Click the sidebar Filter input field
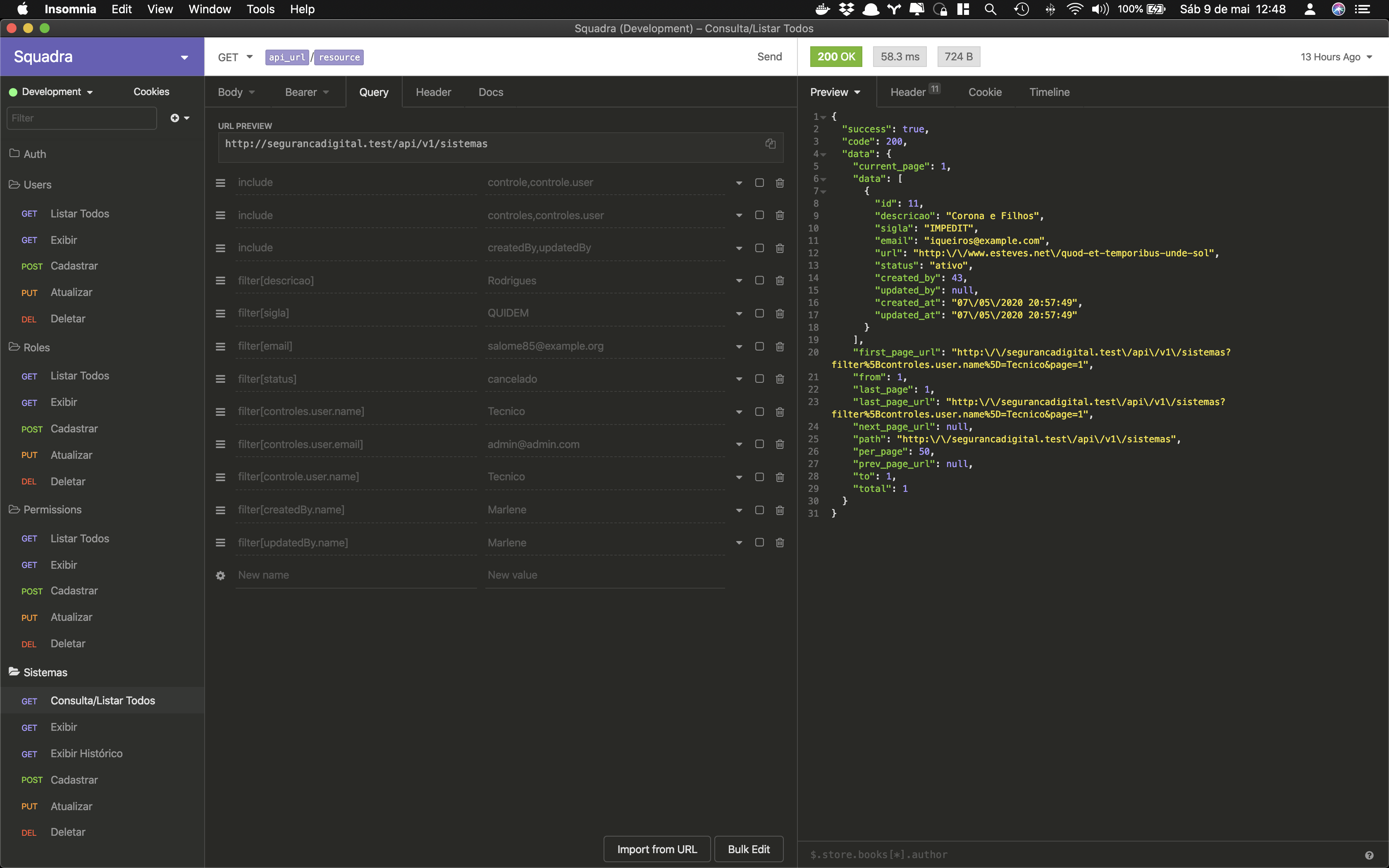This screenshot has height=868, width=1389. click(x=81, y=118)
